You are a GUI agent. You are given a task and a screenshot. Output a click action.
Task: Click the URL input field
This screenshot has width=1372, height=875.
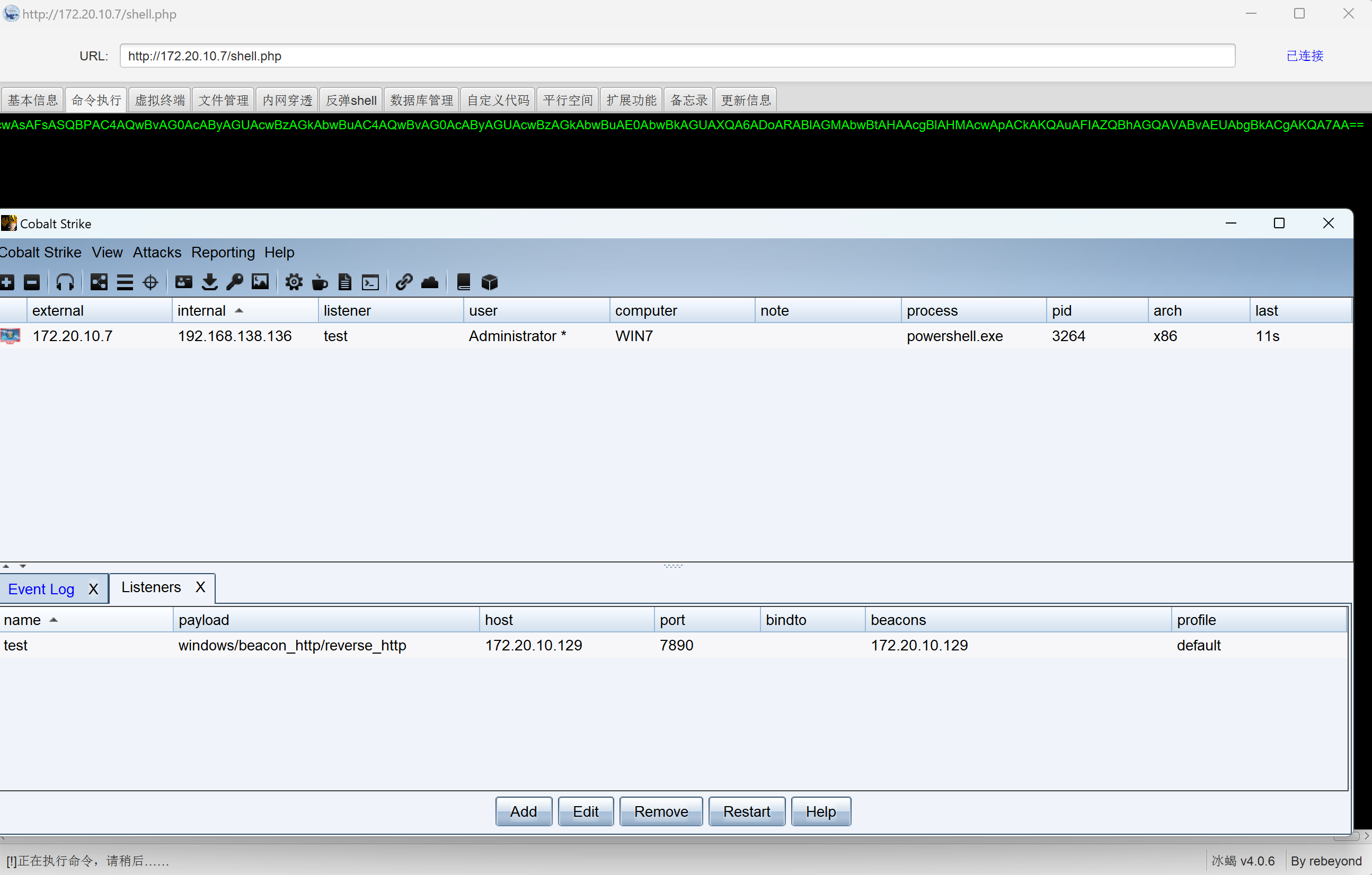[x=677, y=56]
